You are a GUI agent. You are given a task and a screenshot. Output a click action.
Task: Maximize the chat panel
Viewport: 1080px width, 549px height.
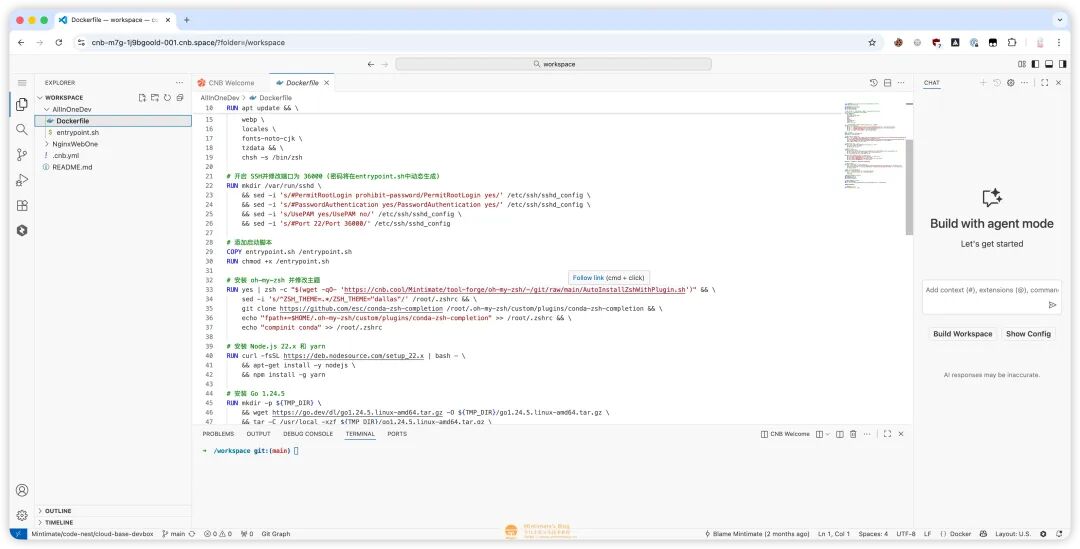[1045, 83]
